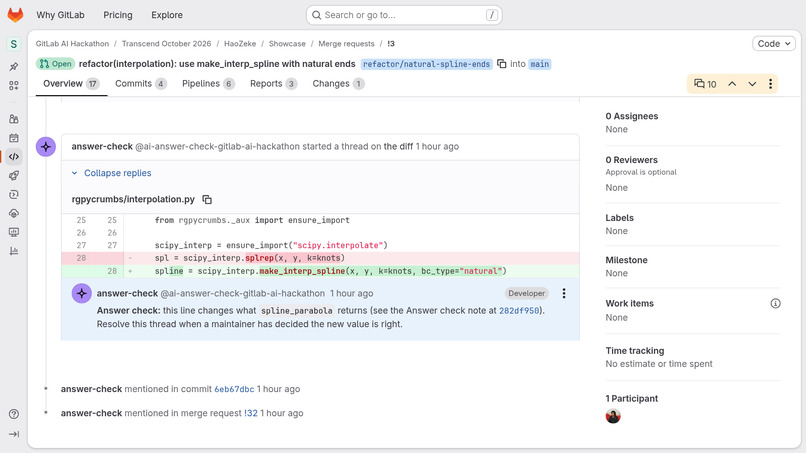Click the Open status badge

coord(56,64)
